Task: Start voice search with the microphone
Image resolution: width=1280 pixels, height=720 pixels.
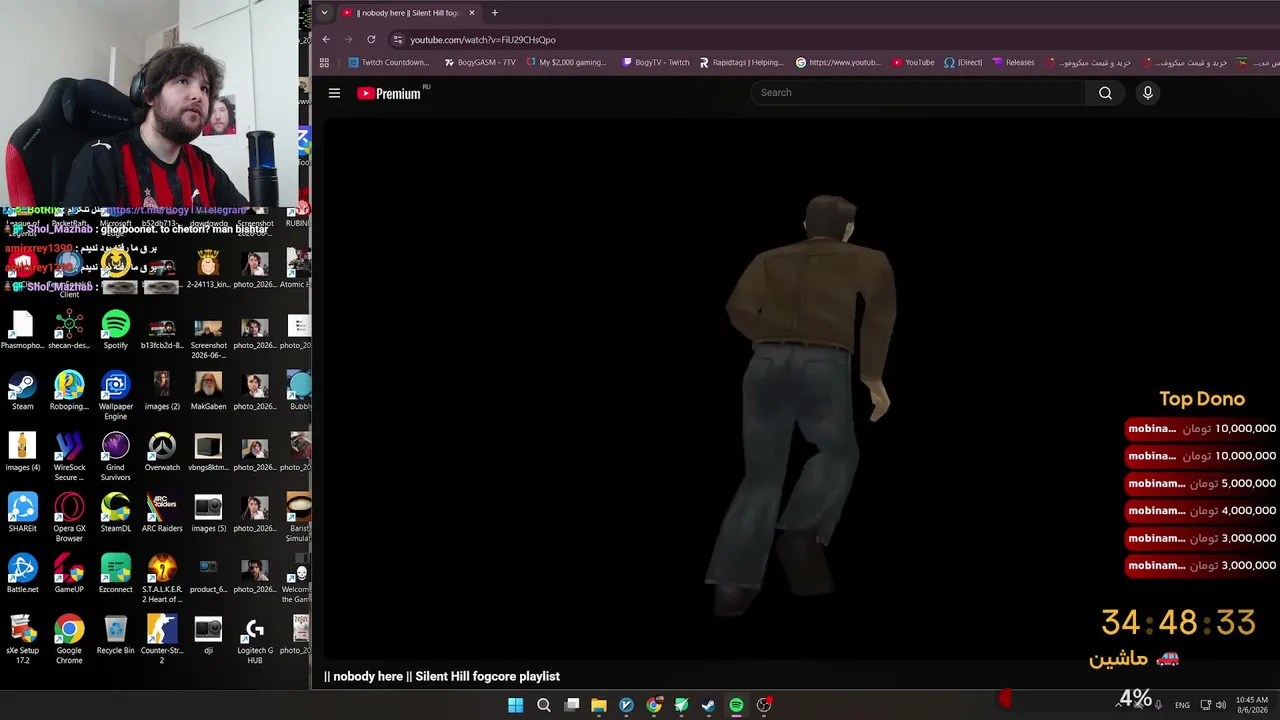Action: (1147, 93)
